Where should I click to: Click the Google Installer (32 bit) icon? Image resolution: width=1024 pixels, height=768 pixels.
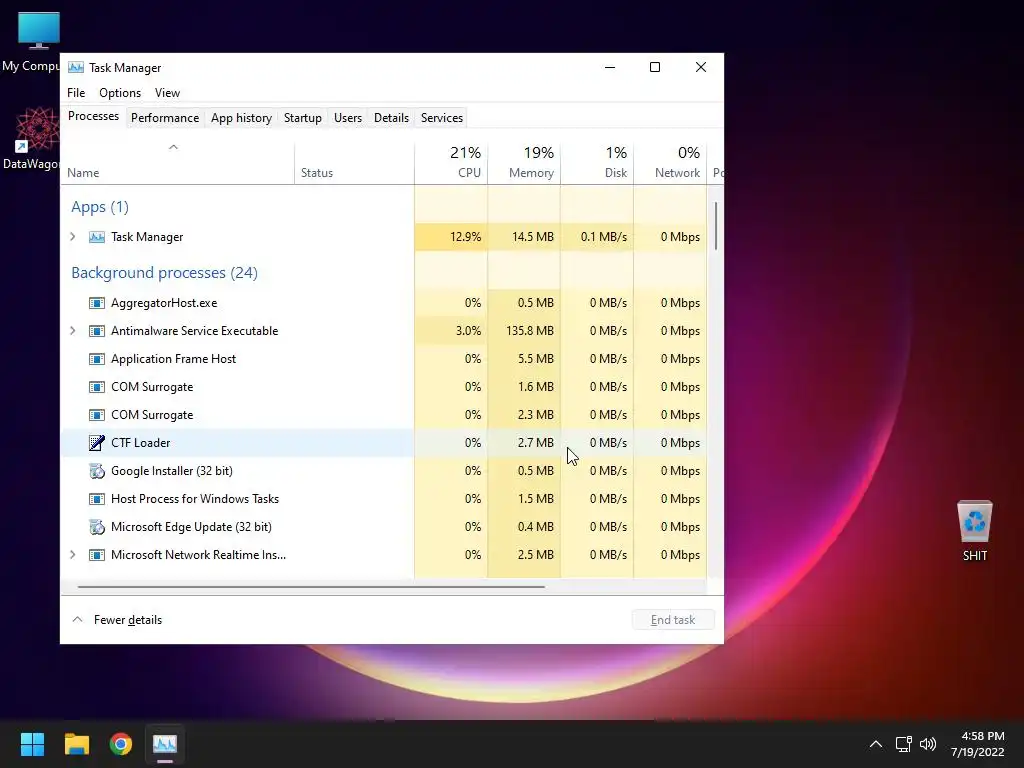(97, 471)
